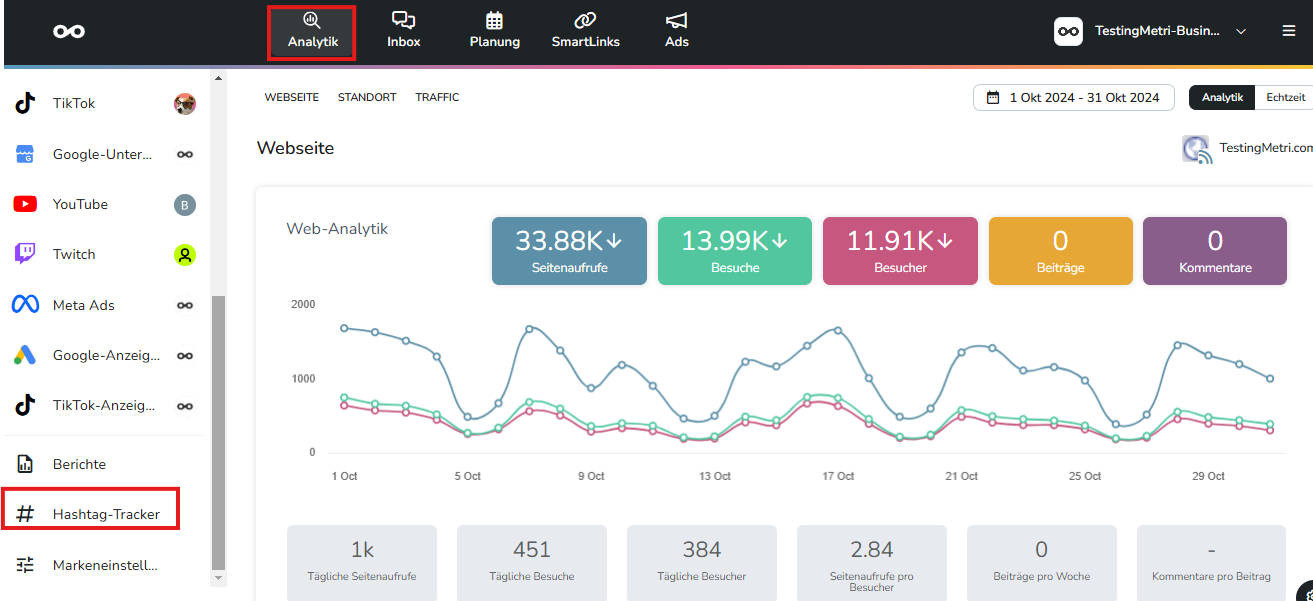Open SmartLinks chain icon
Viewport: 1313px width, 601px height.
[585, 20]
